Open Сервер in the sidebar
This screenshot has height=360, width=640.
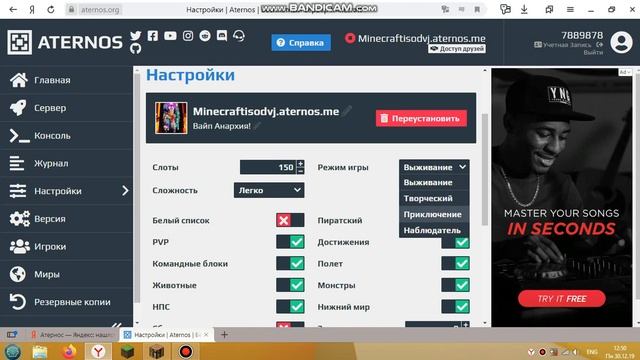pos(66,108)
